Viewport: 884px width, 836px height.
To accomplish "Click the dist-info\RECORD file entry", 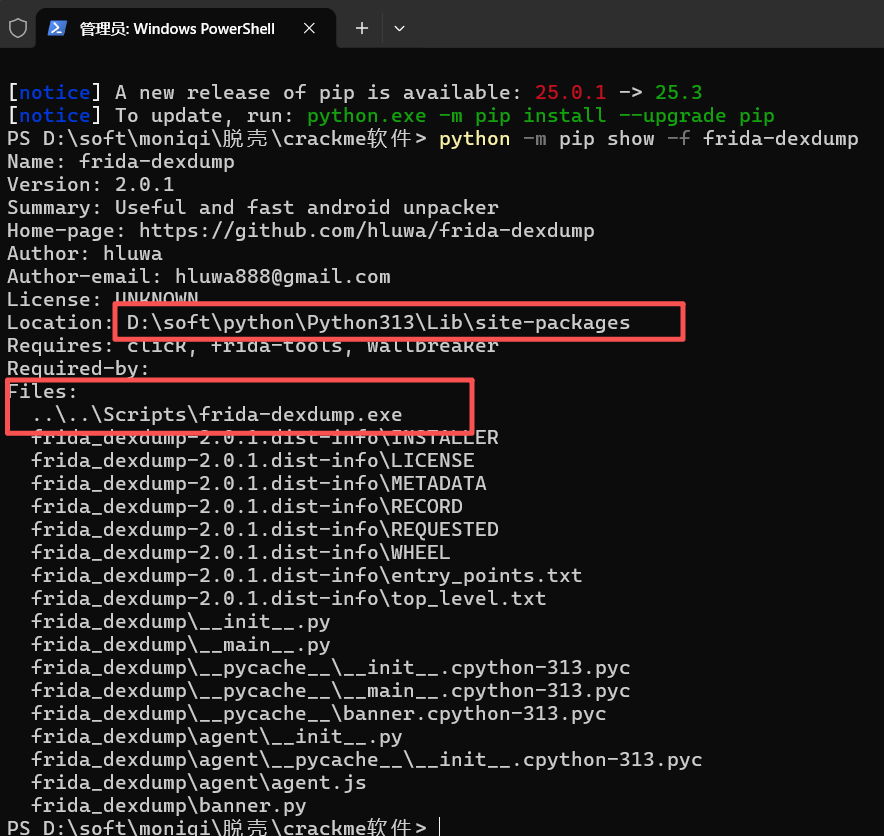I will coord(247,507).
